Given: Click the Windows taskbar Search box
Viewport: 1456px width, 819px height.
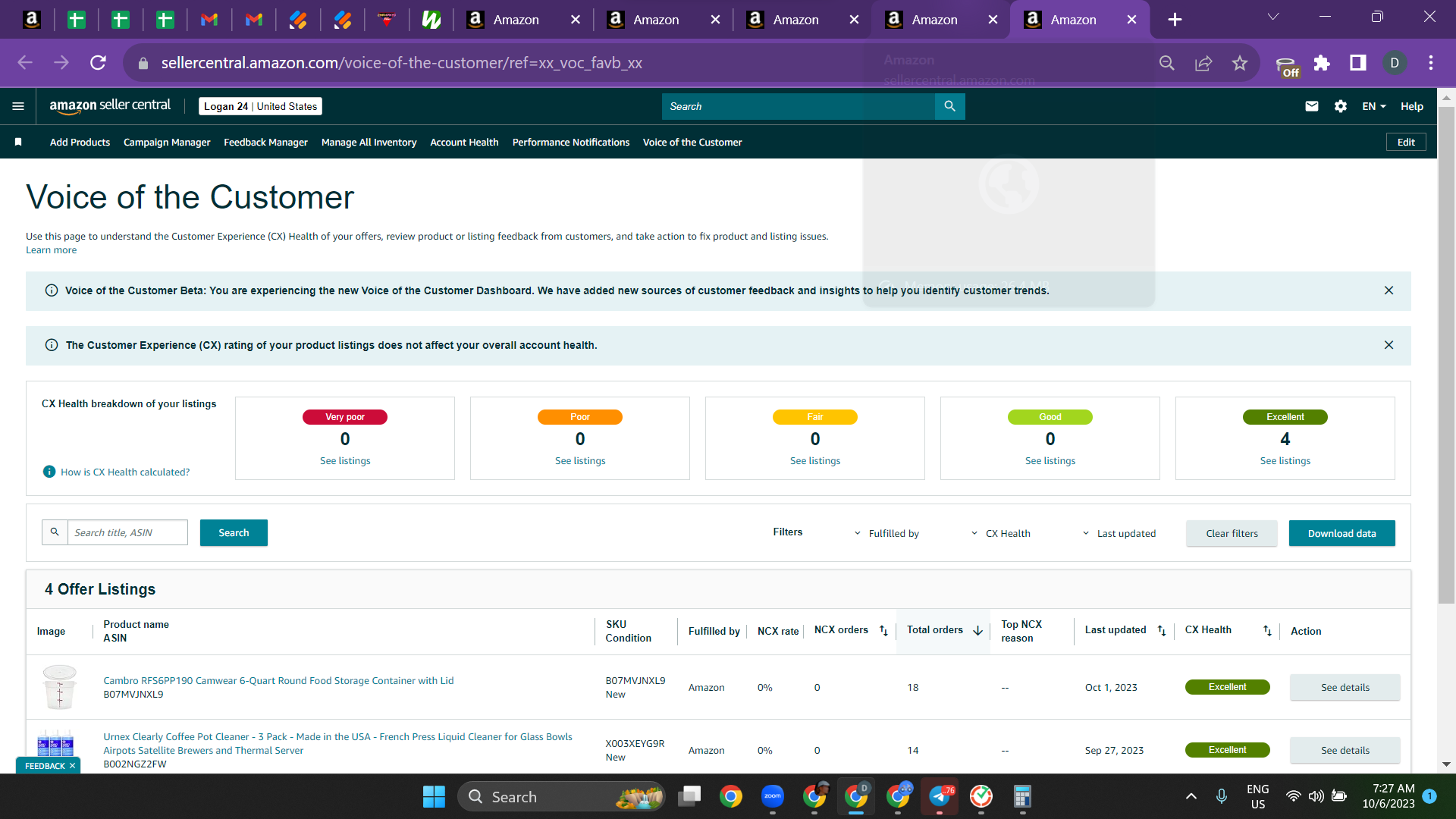Looking at the screenshot, I should [561, 796].
